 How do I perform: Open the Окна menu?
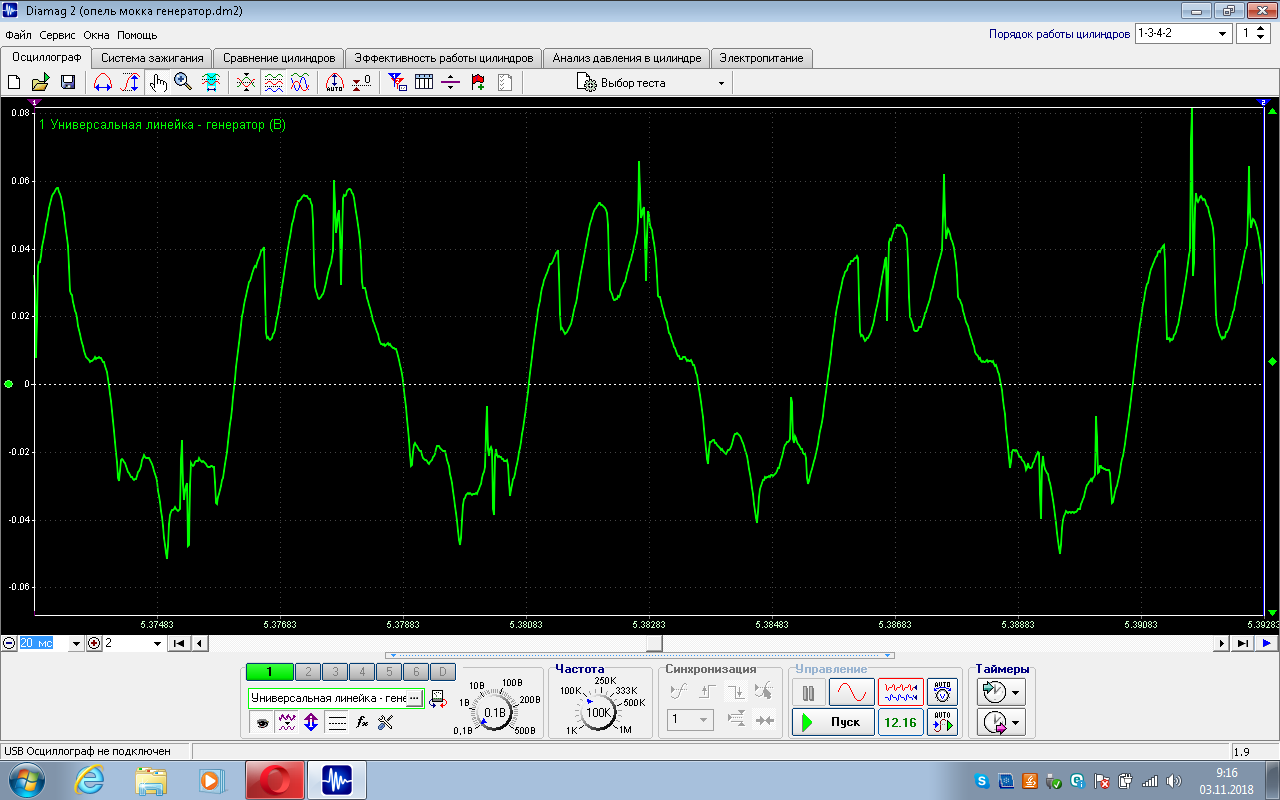point(96,35)
